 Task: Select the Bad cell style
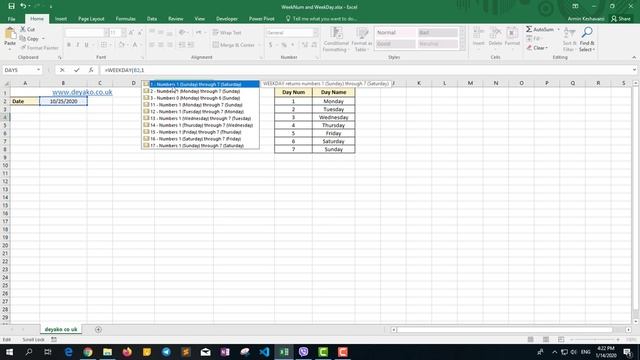coord(437,33)
